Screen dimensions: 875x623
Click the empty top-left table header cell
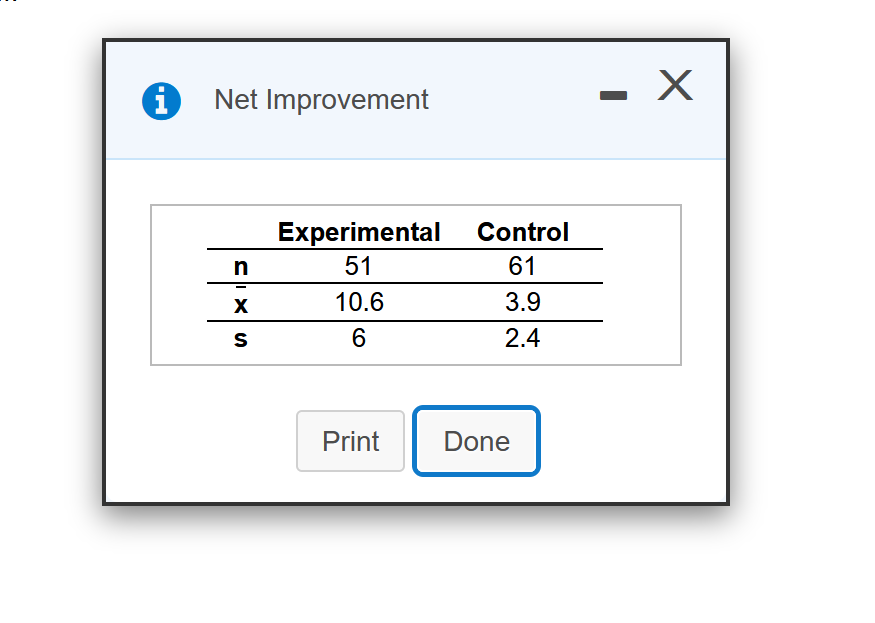point(241,232)
